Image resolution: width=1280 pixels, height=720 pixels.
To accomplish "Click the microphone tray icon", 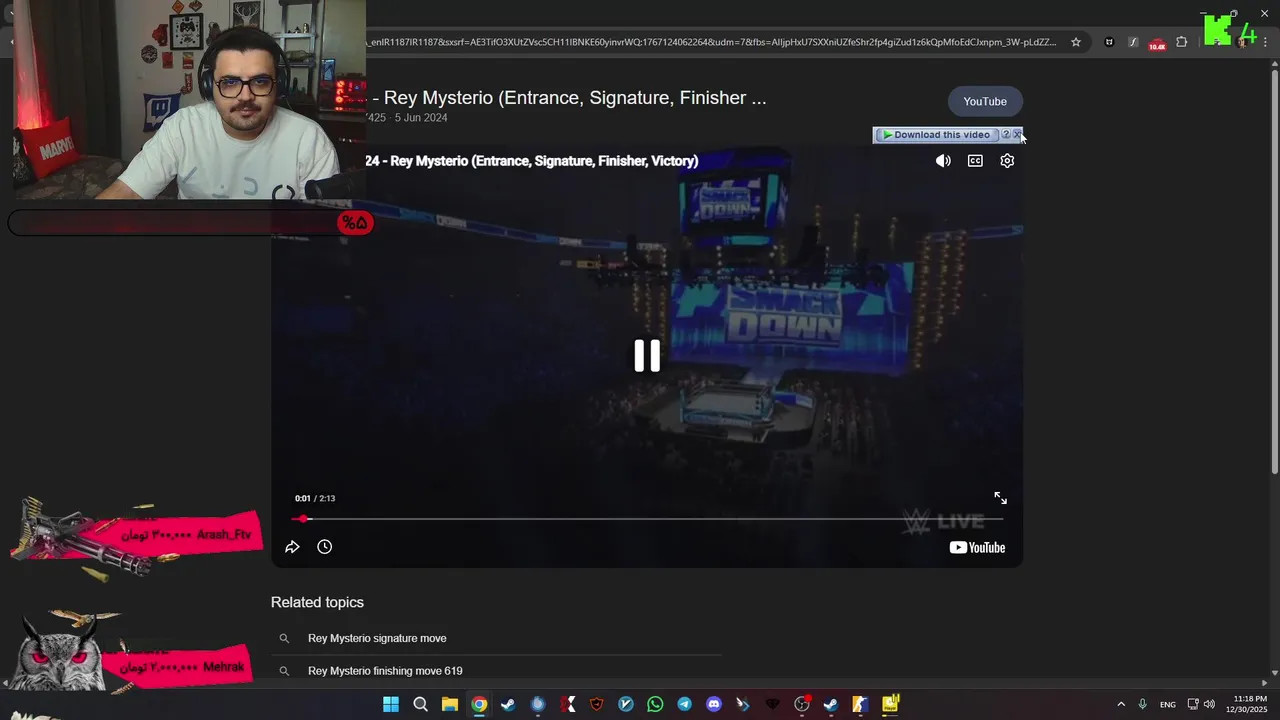I will 1142,704.
